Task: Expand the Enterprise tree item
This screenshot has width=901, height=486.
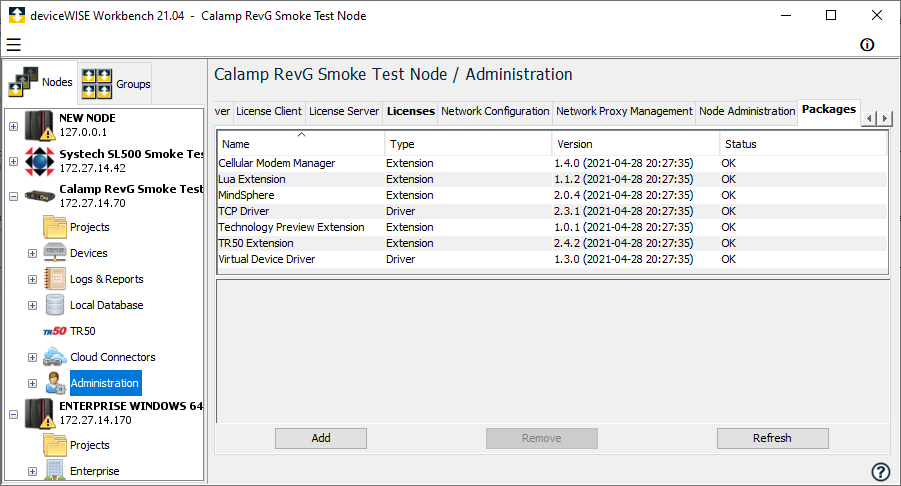Action: (33, 471)
